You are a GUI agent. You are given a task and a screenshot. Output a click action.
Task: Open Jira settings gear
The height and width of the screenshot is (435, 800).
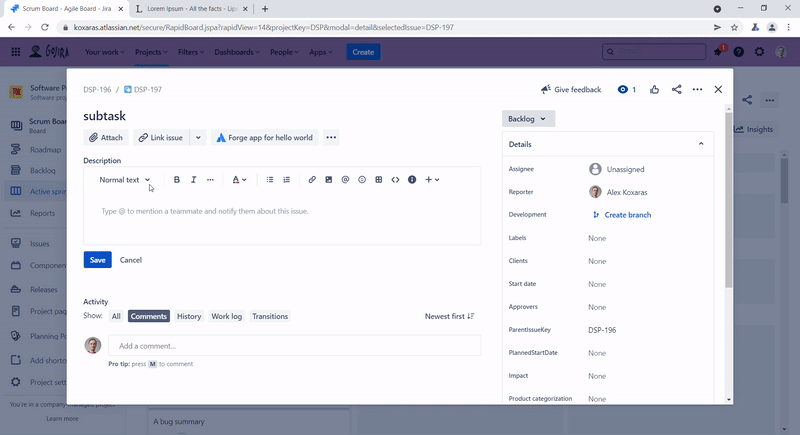[x=760, y=52]
